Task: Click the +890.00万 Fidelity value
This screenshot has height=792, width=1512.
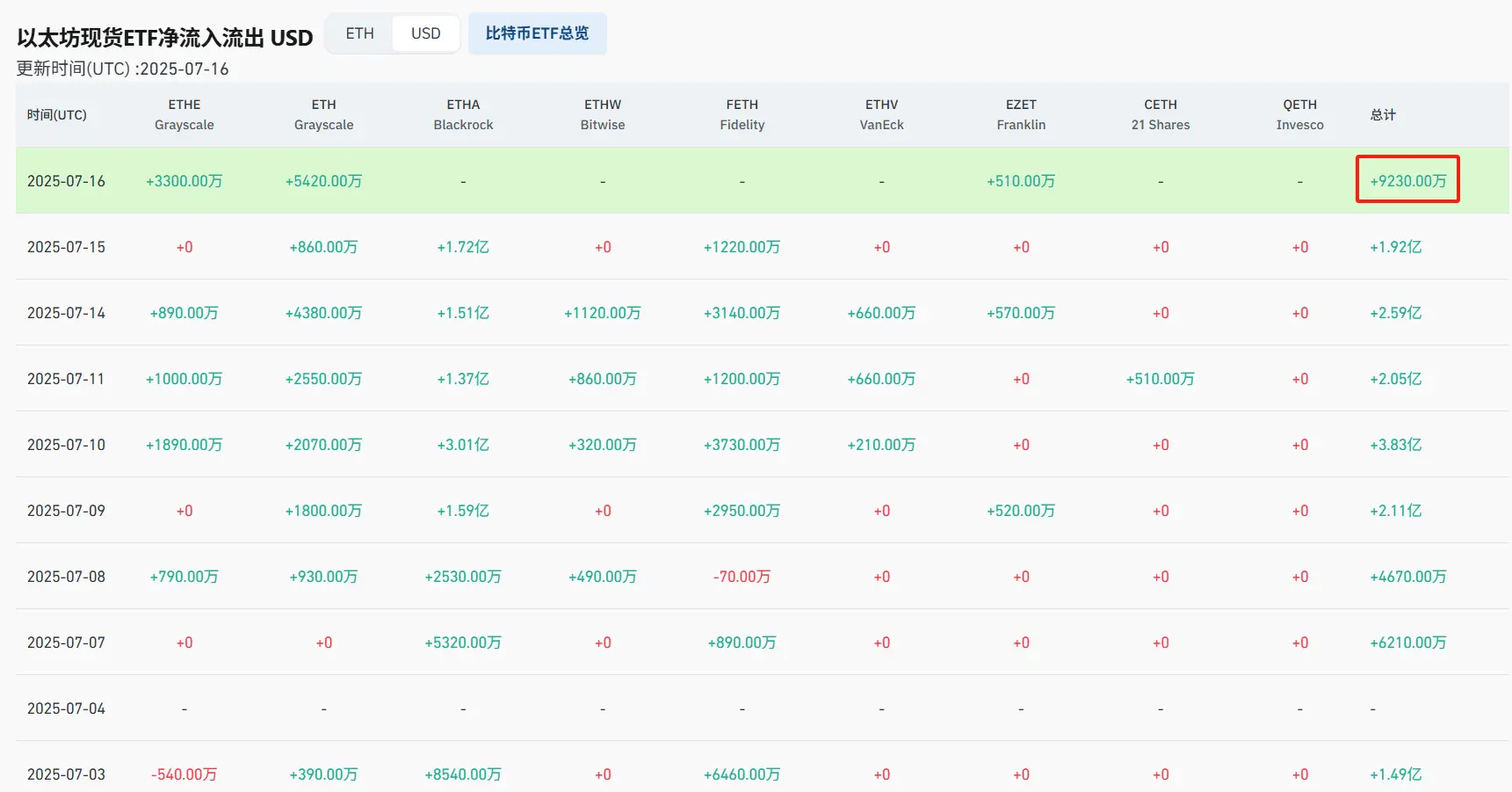Action: point(742,643)
